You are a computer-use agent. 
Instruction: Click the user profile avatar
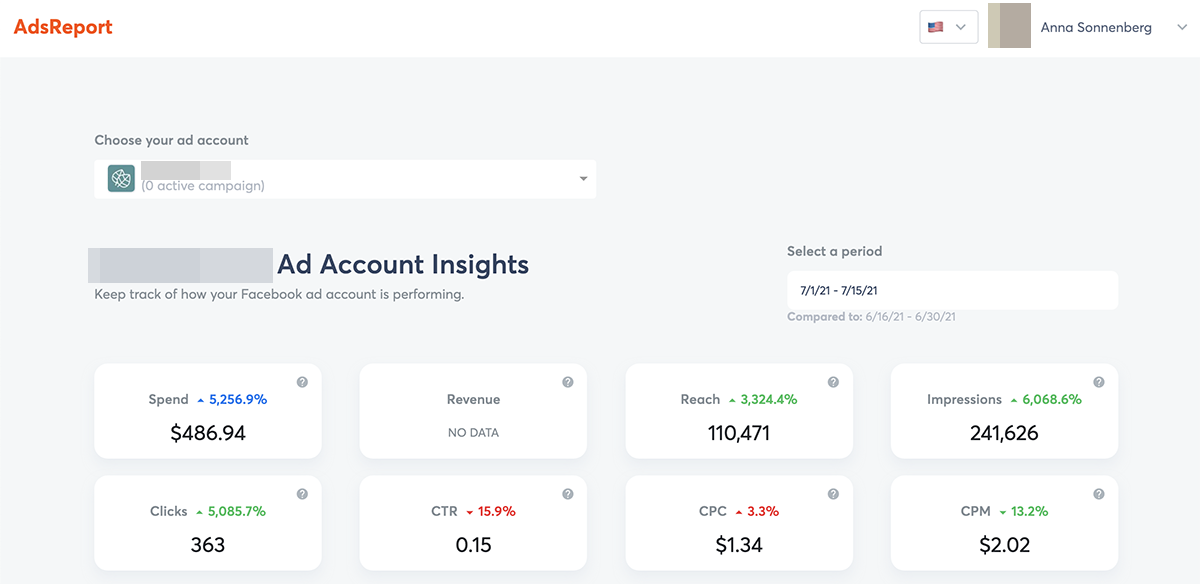click(x=1009, y=27)
